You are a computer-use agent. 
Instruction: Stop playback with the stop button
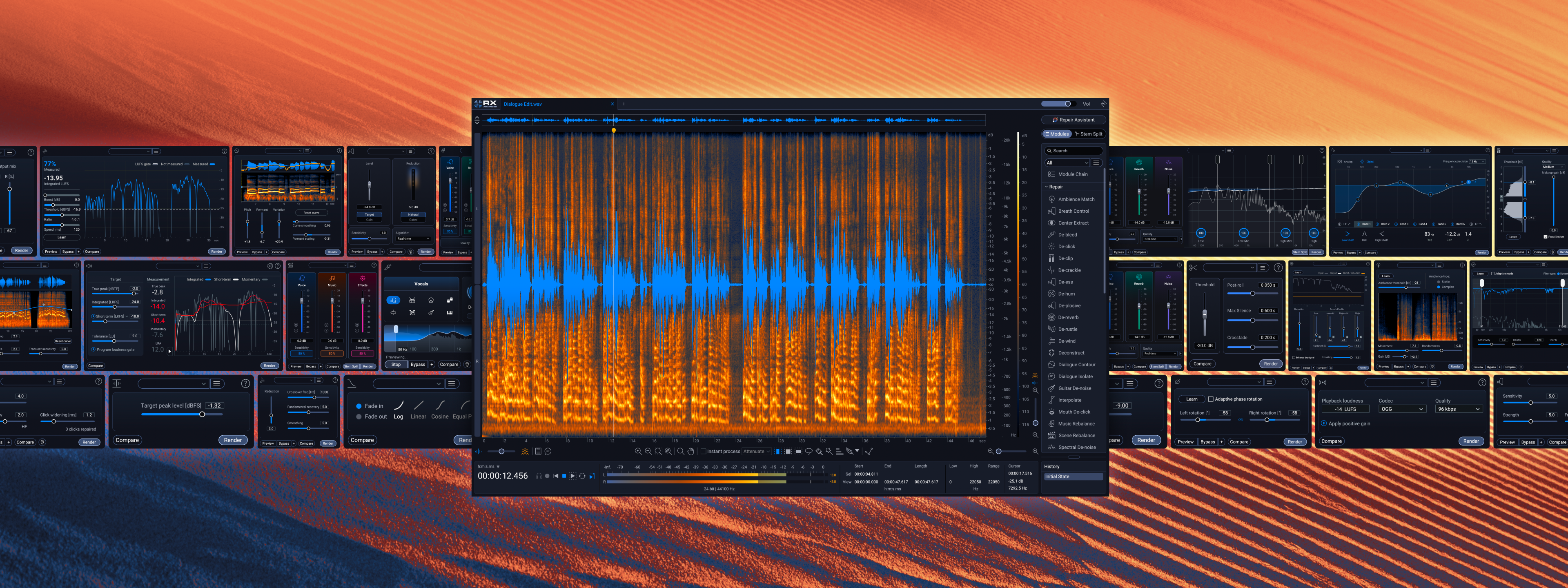coord(564,476)
